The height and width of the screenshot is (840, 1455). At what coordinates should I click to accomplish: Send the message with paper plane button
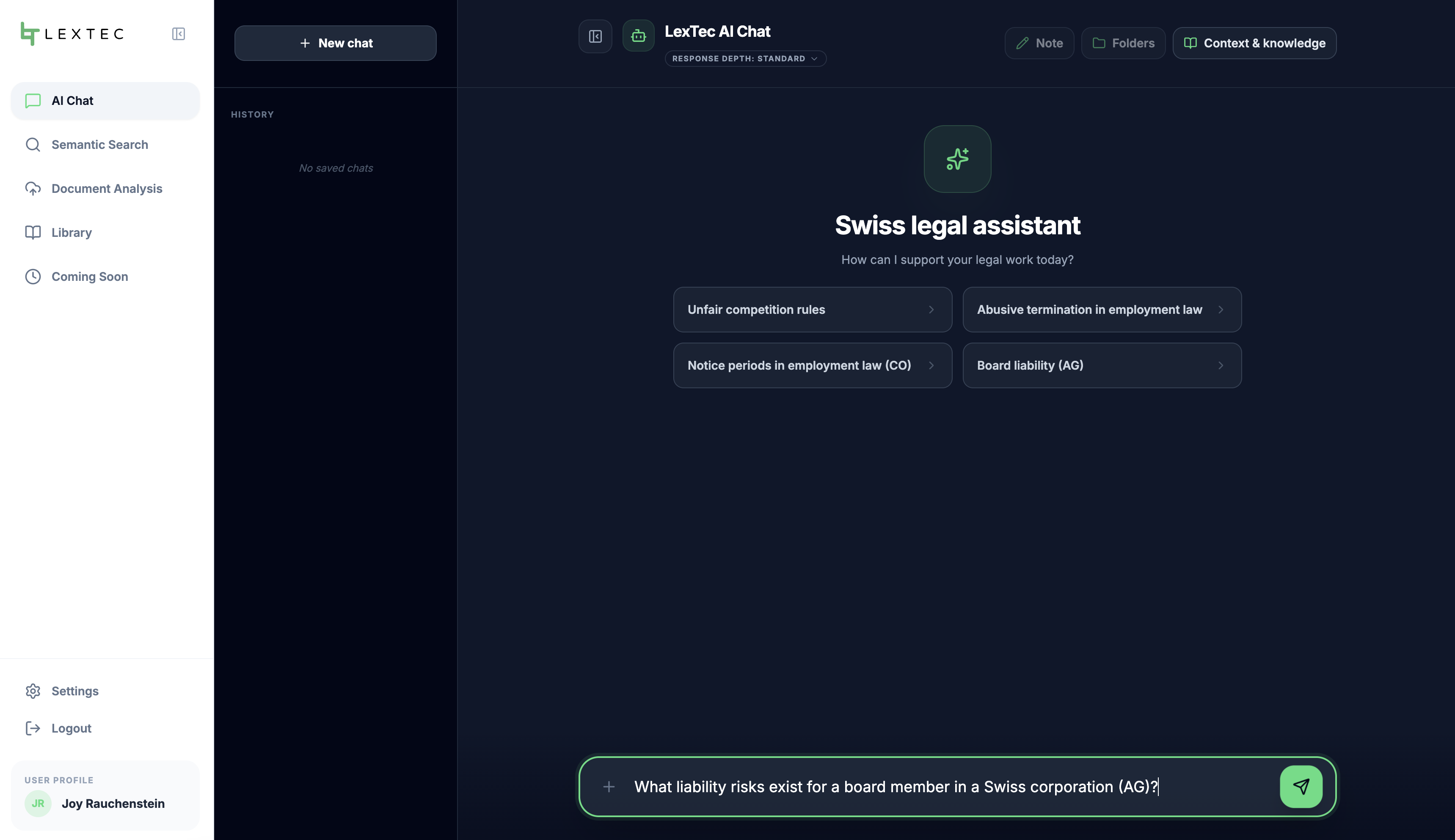(1301, 786)
